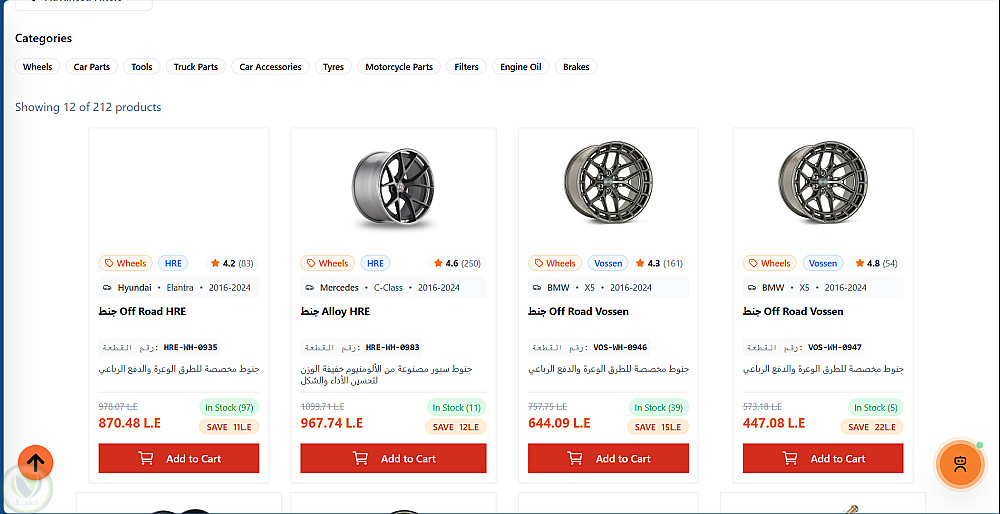Image resolution: width=1000 pixels, height=514 pixels.
Task: Click the car icon beside Mercedes C-Class
Action: [309, 288]
